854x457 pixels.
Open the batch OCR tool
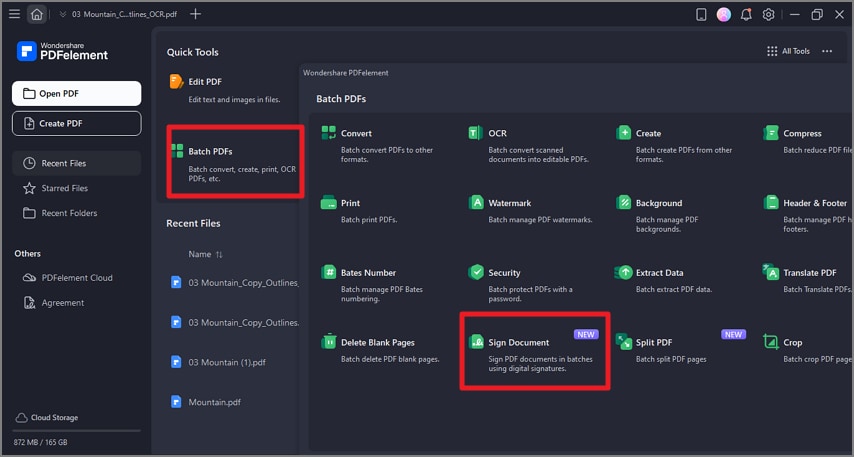click(497, 133)
